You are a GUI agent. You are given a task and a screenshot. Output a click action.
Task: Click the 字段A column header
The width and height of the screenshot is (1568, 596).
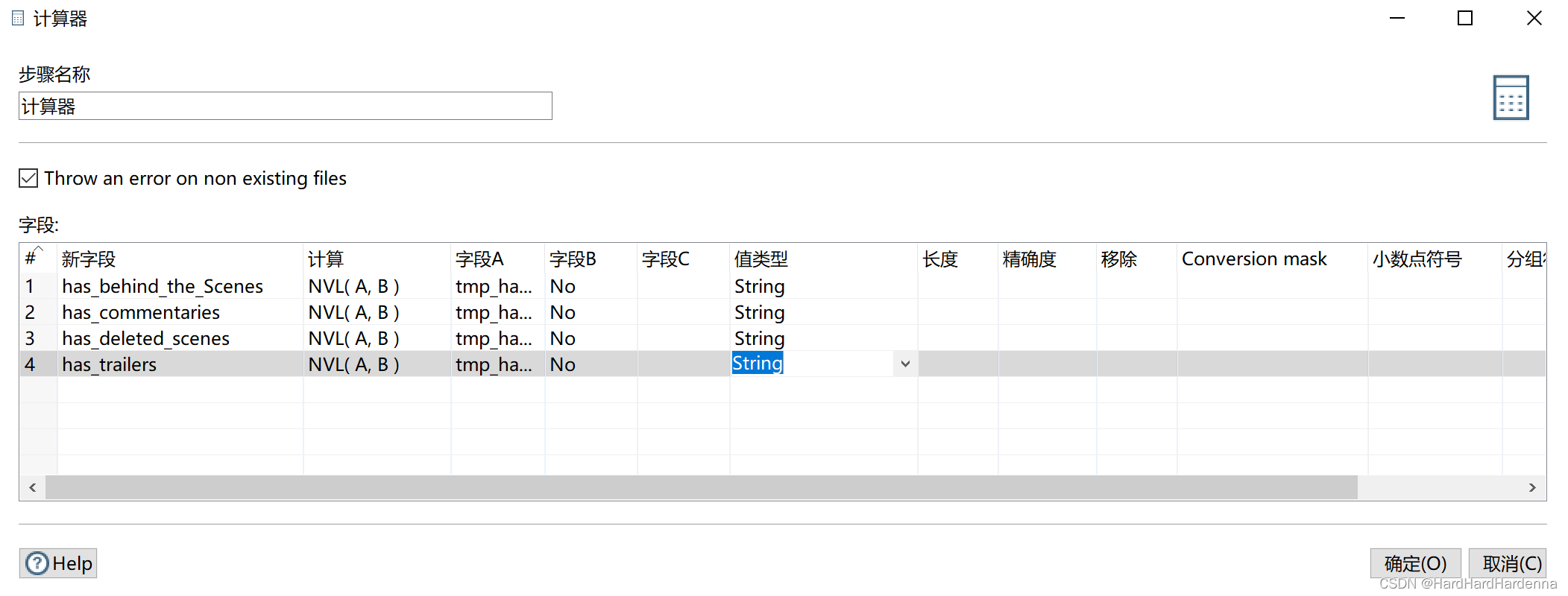(x=498, y=259)
